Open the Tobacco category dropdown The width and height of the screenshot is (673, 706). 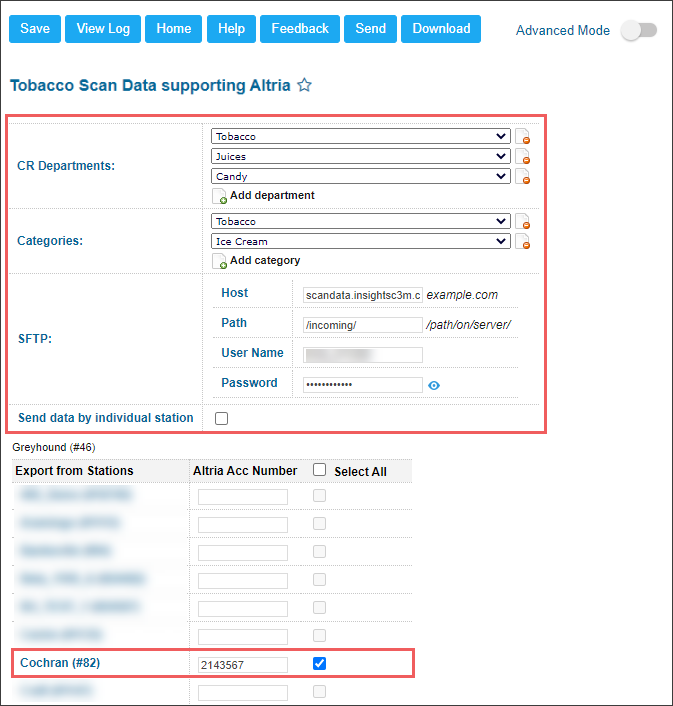coord(361,222)
